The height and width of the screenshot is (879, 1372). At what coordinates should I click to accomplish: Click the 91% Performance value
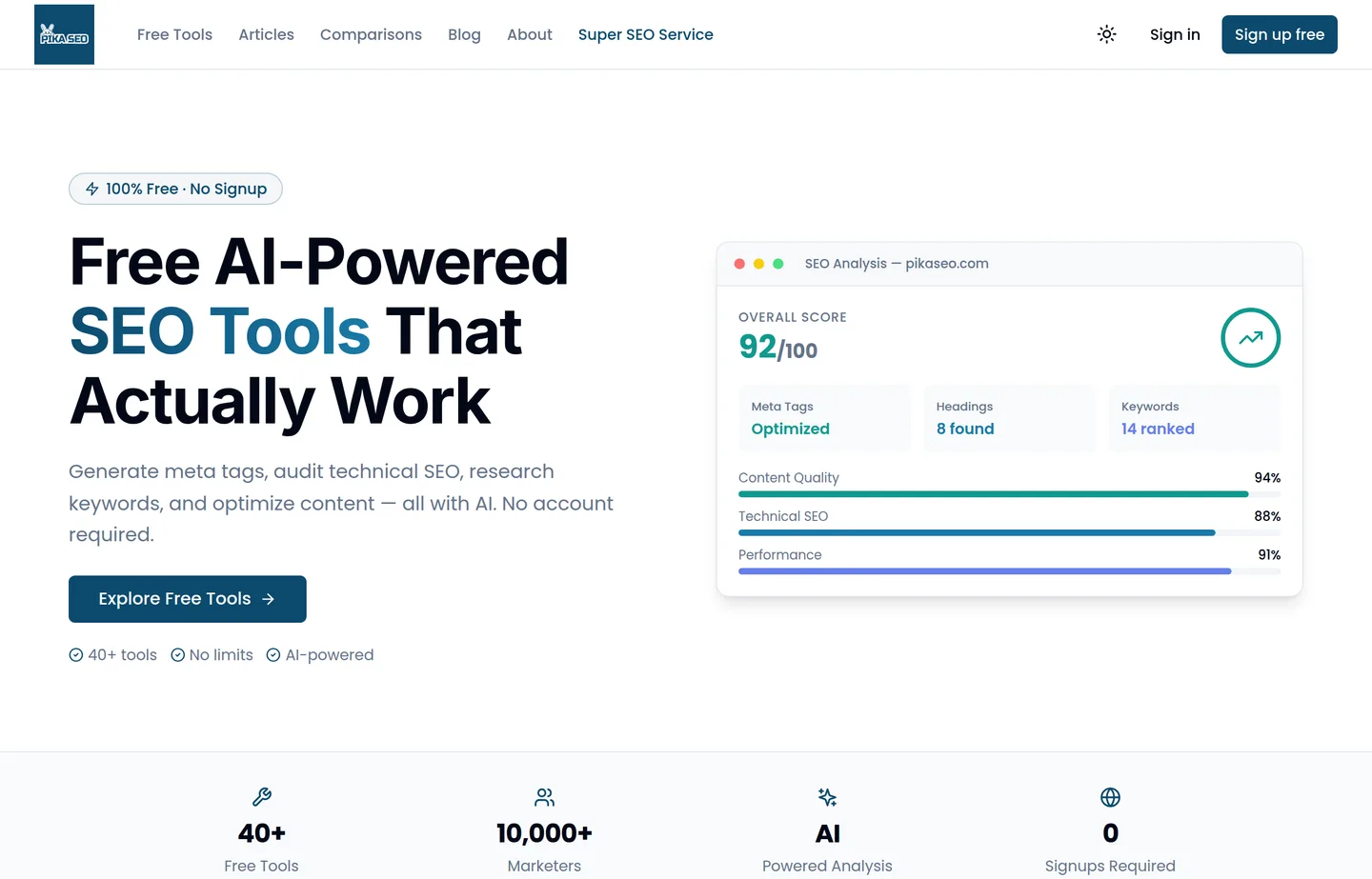1269,555
